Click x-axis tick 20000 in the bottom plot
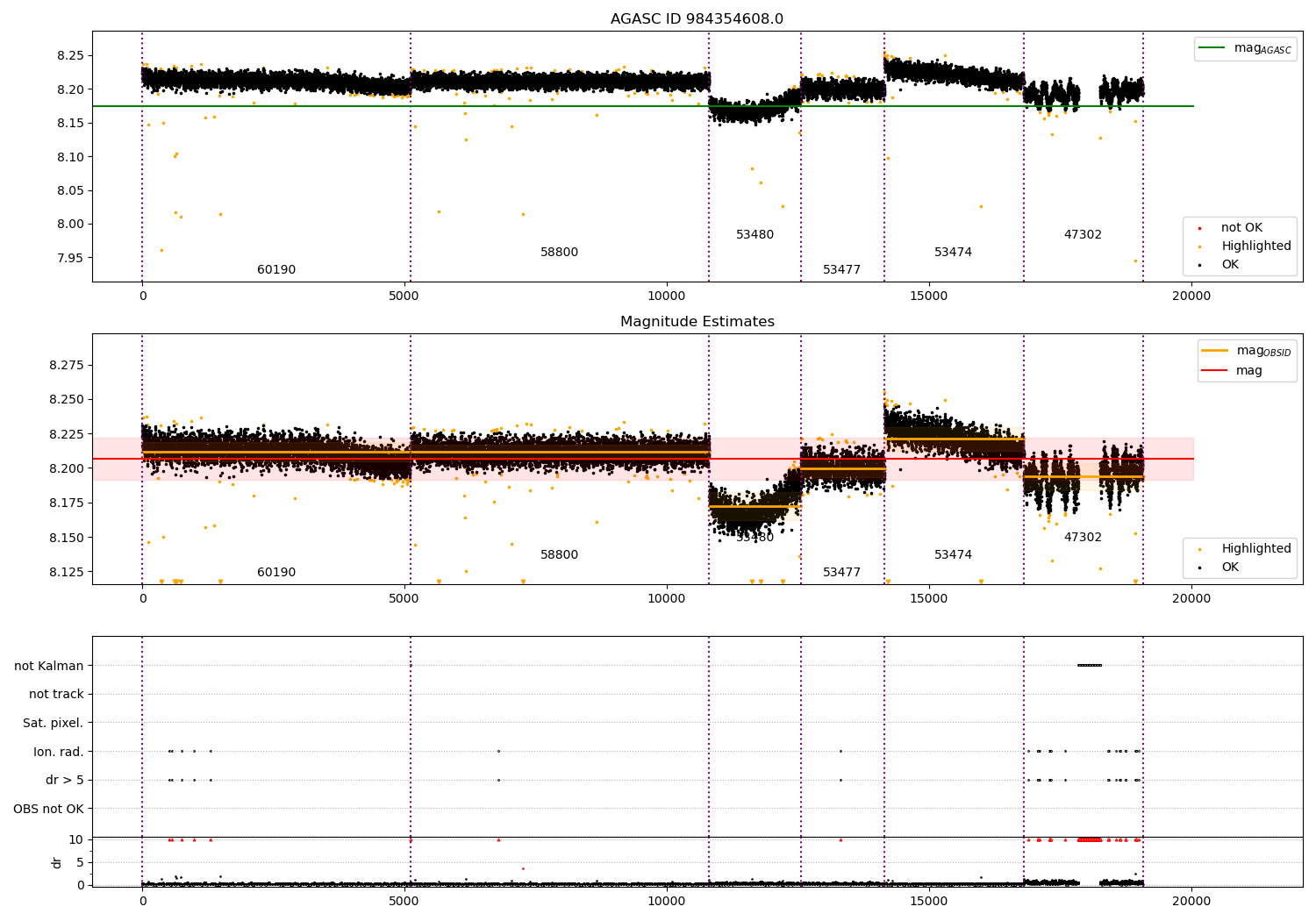The height and width of the screenshot is (921, 1316). pyautogui.click(x=1191, y=900)
